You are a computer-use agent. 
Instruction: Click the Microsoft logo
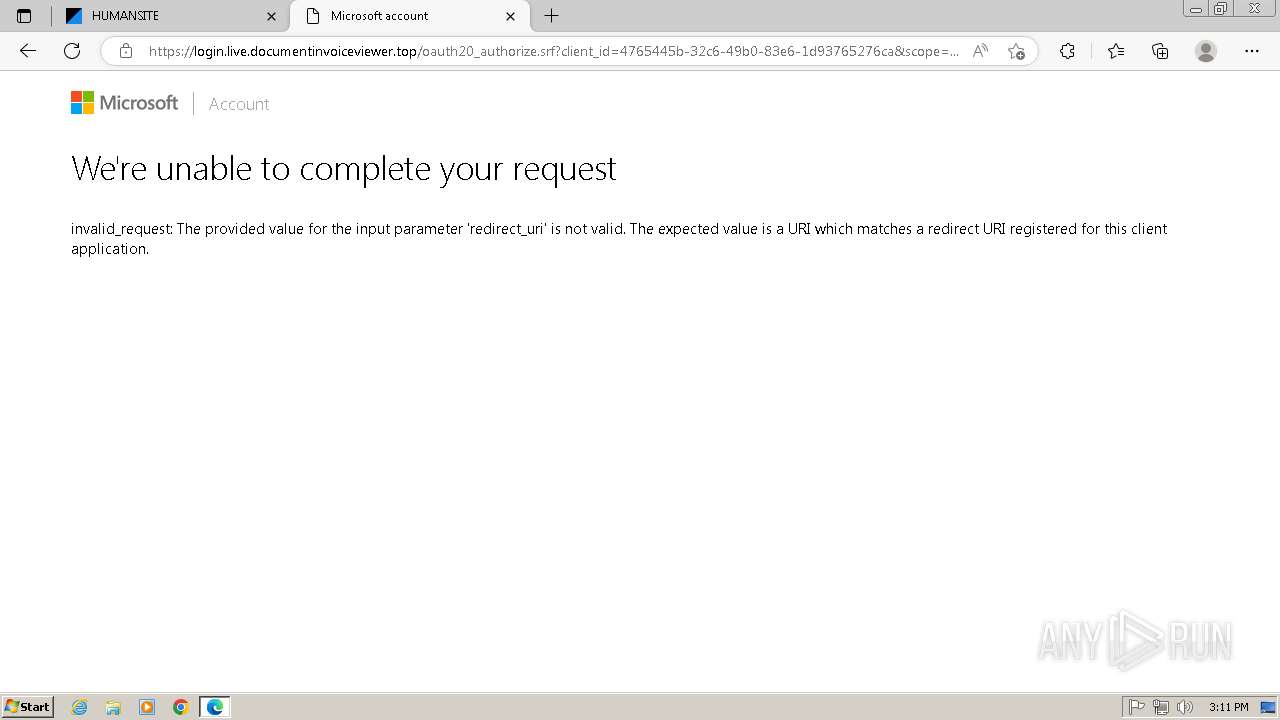pyautogui.click(x=125, y=103)
